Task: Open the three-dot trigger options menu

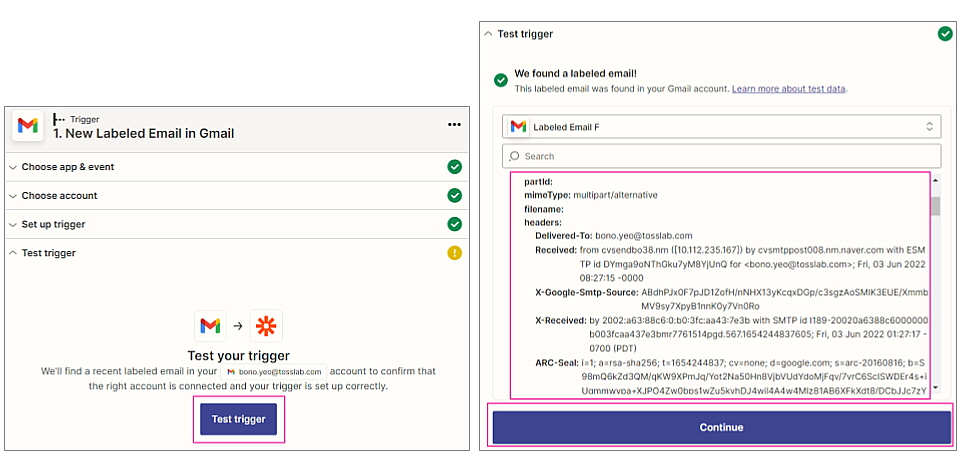Action: [454, 125]
